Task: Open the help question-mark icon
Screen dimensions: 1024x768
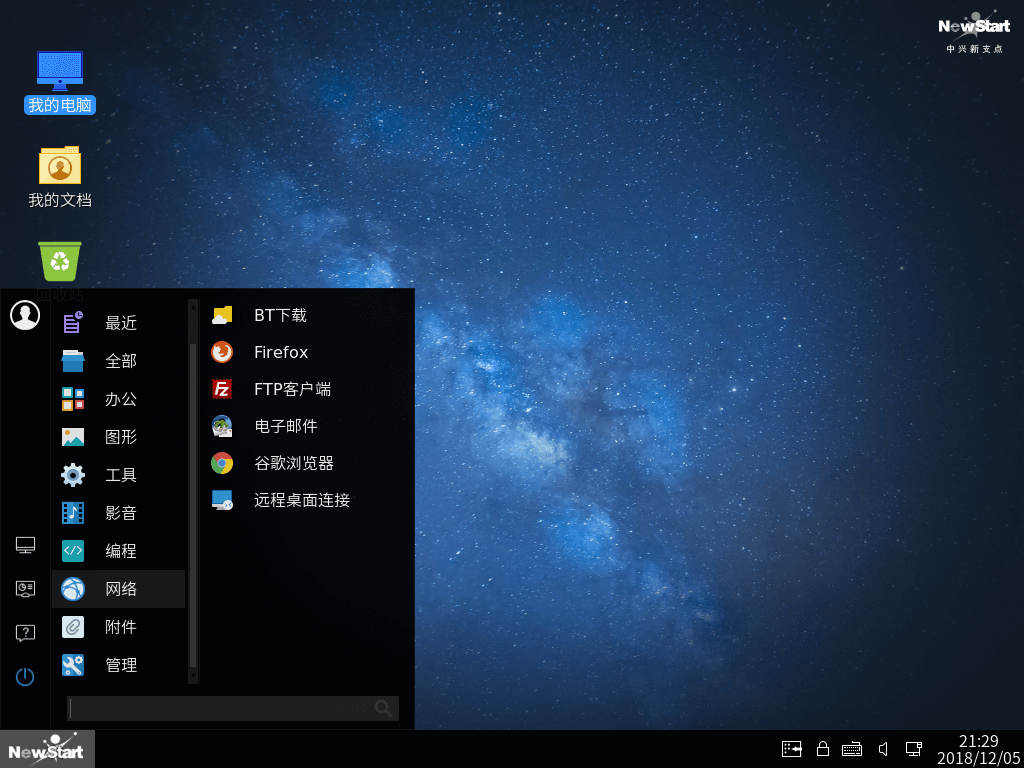Action: point(25,633)
